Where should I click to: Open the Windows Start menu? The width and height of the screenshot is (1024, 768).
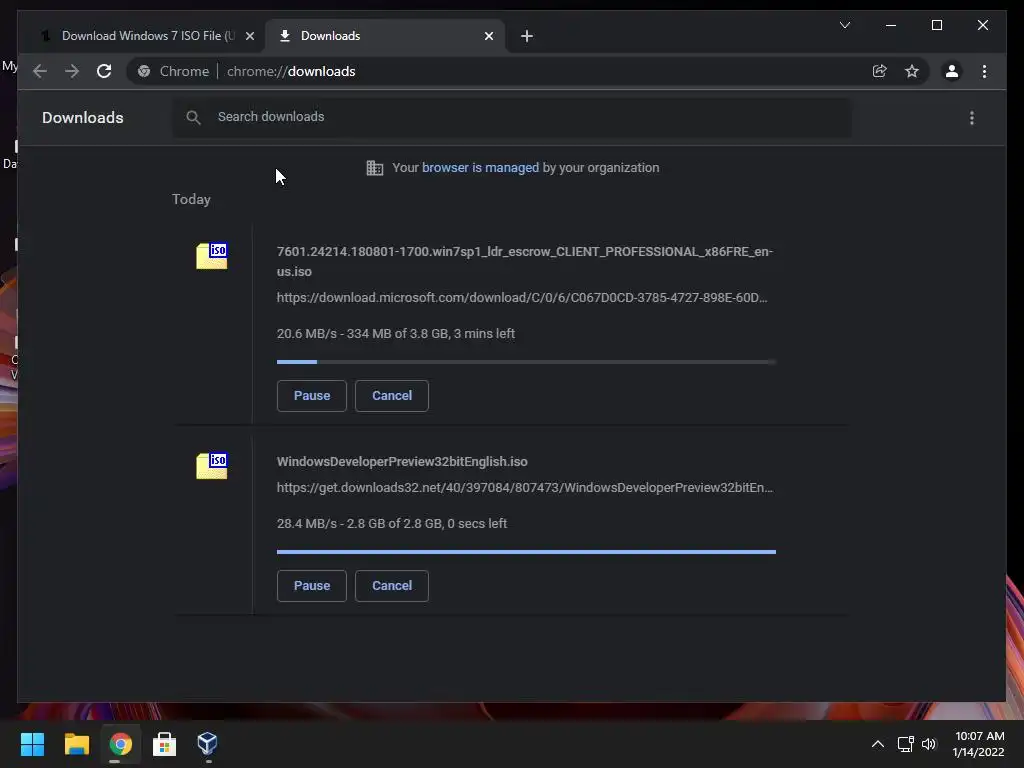pos(32,744)
